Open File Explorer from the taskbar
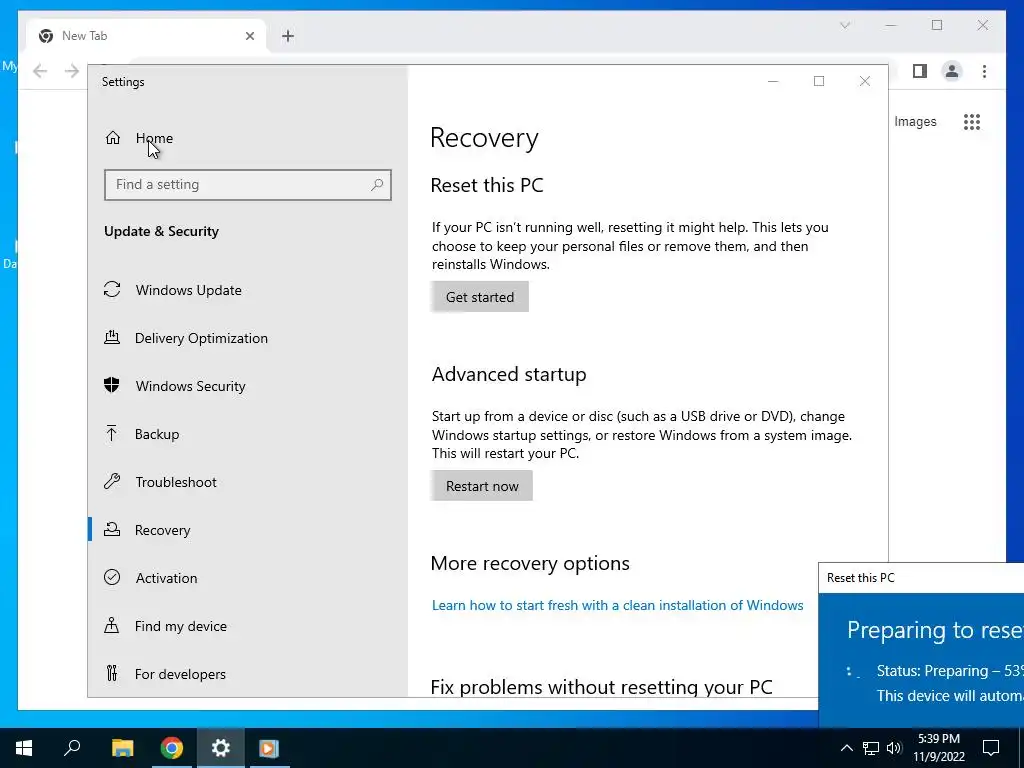This screenshot has height=768, width=1024. coord(122,748)
